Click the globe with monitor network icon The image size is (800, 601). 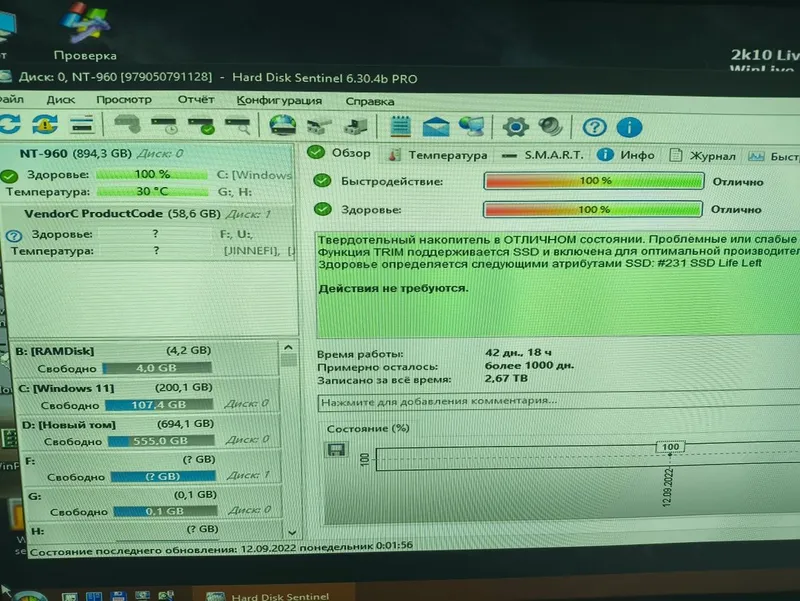[472, 127]
